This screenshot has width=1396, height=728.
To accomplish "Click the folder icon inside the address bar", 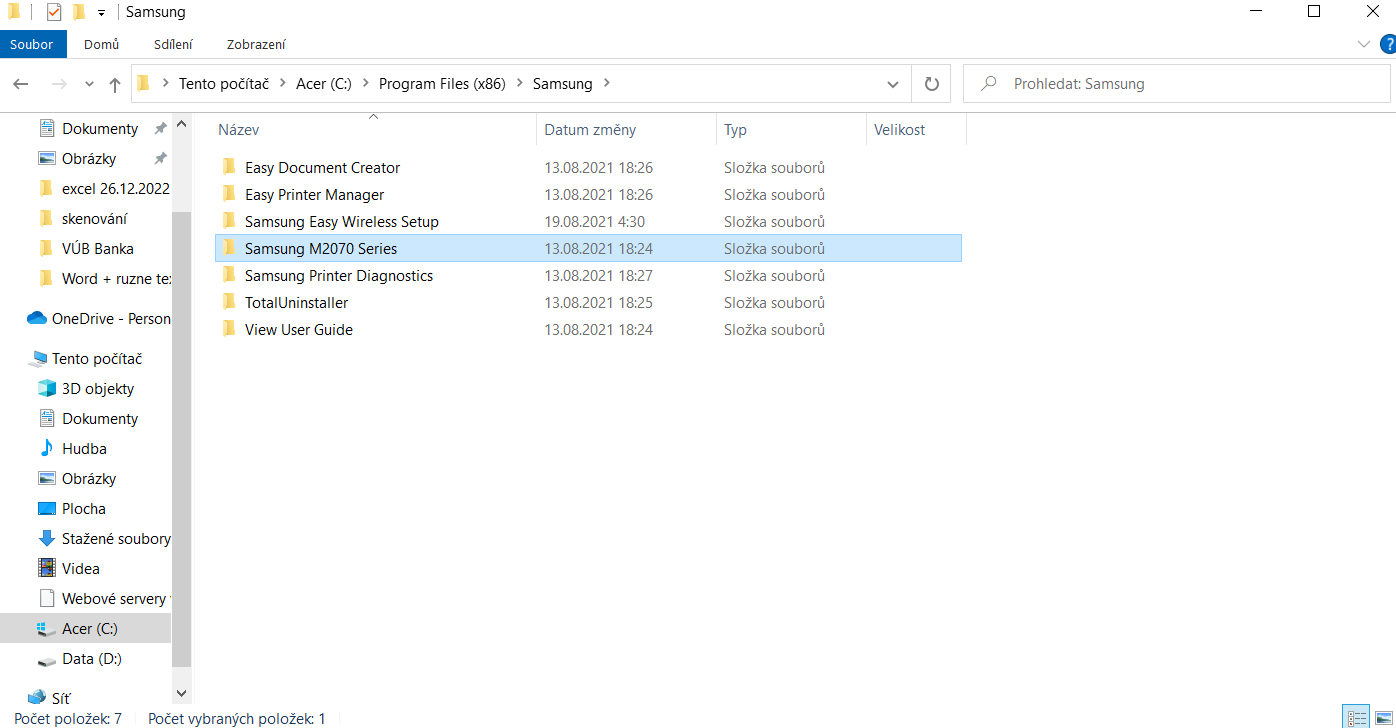I will [x=143, y=84].
